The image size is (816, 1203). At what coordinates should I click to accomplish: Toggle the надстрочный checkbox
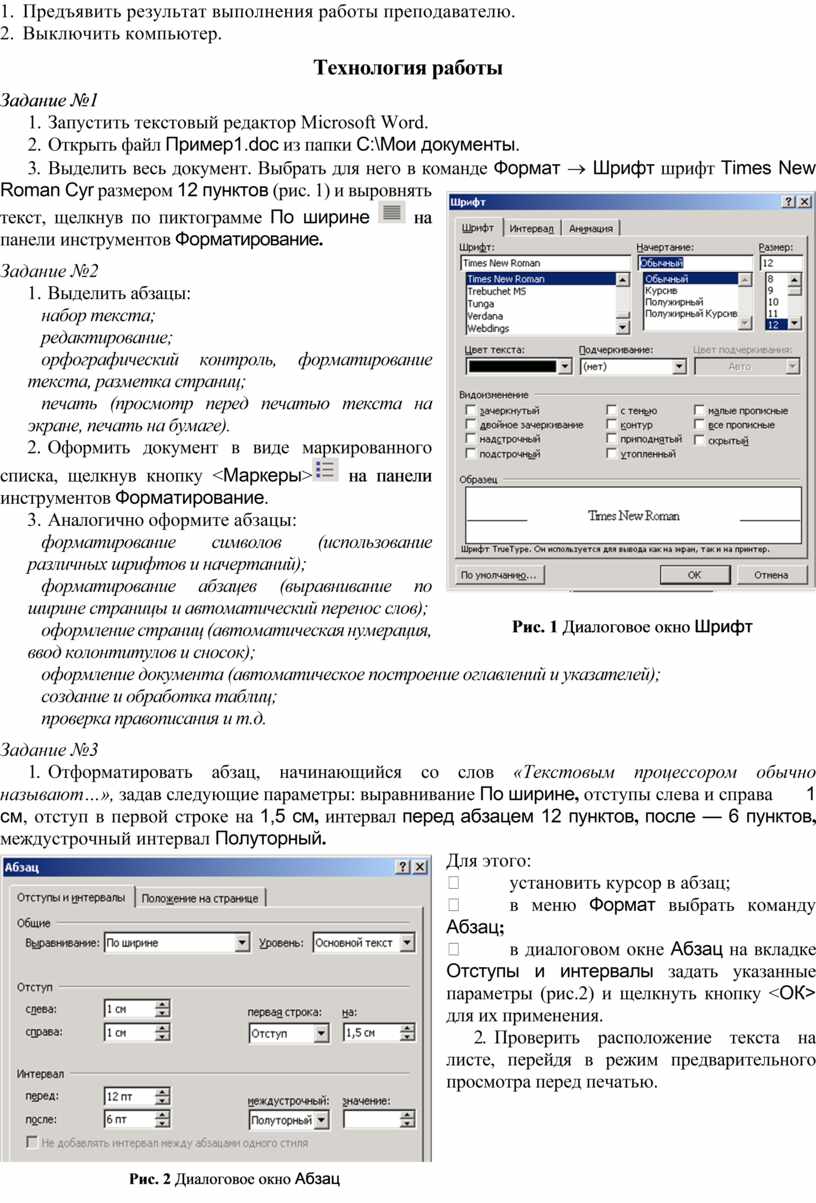click(x=471, y=439)
